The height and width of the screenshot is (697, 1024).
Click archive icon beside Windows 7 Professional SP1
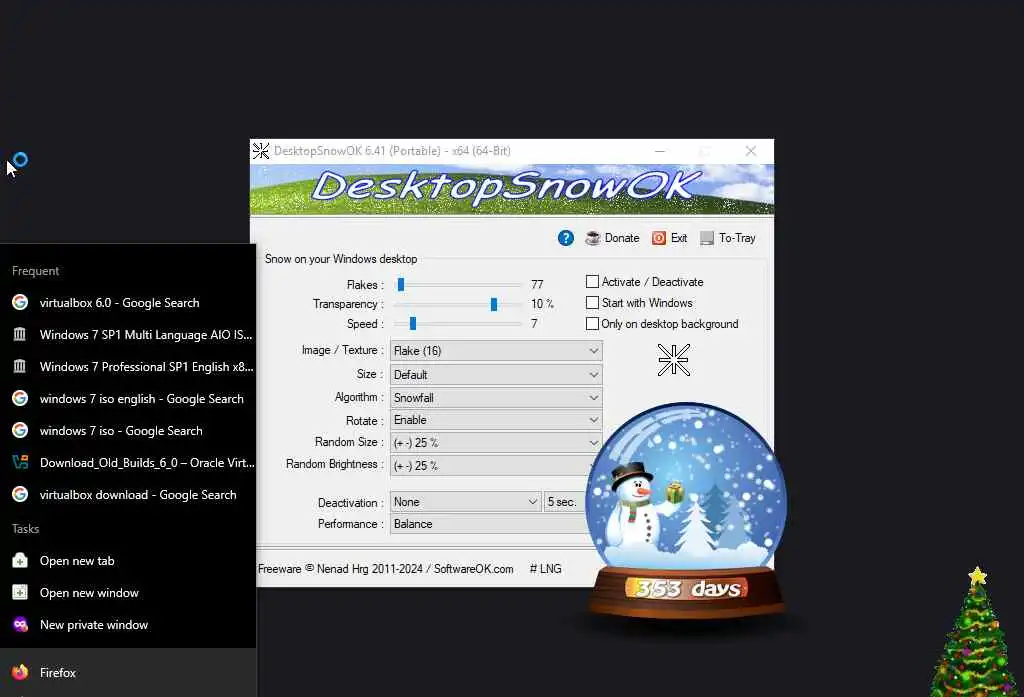[x=20, y=366]
